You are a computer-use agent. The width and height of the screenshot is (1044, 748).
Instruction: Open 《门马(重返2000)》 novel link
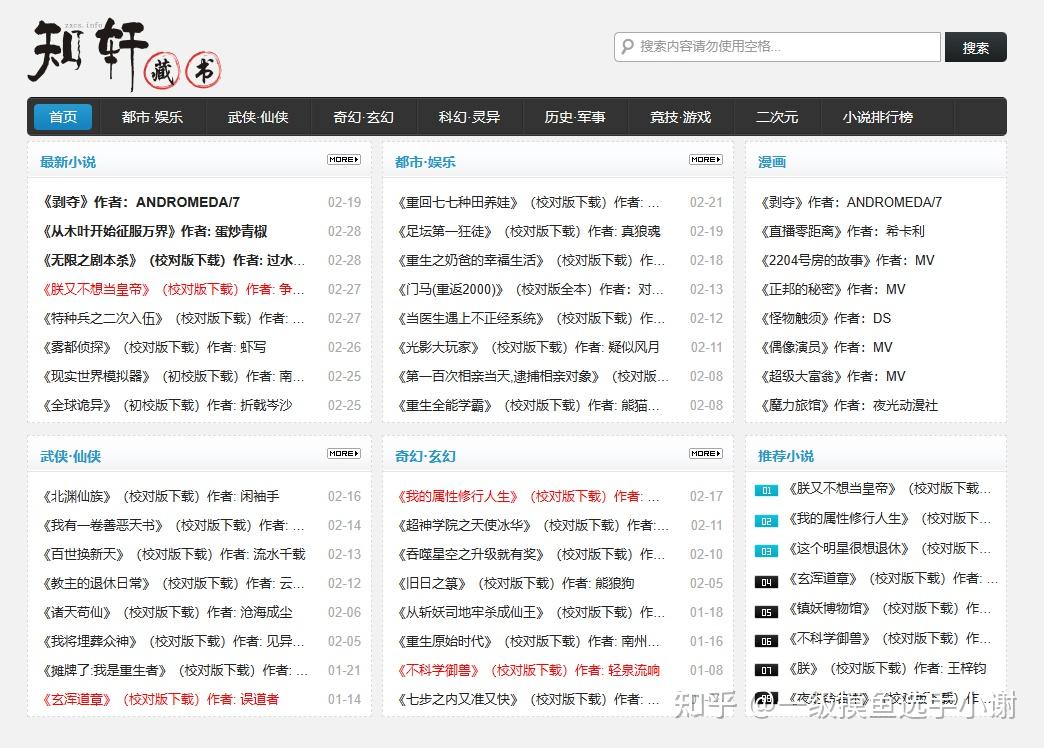pos(530,290)
